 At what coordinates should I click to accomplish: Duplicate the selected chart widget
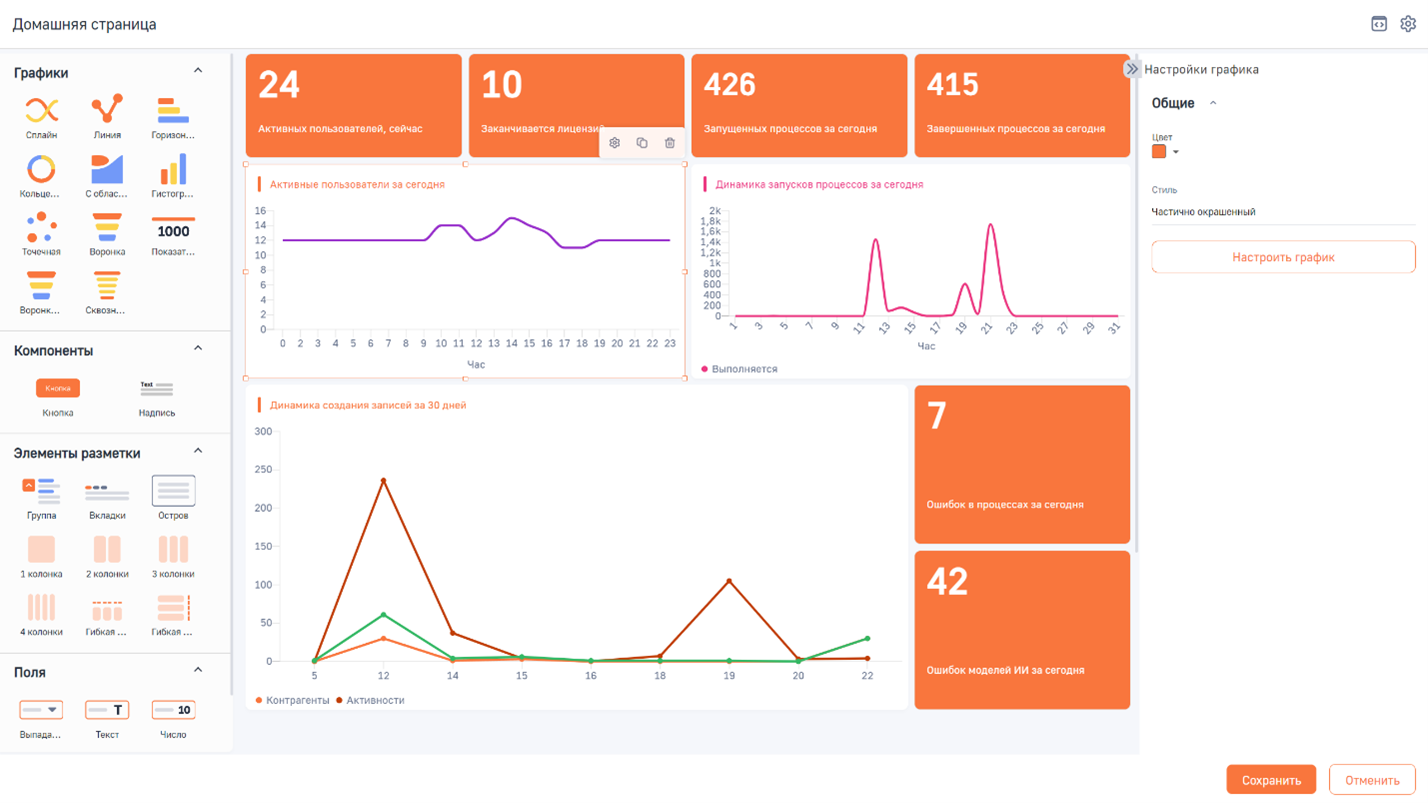(x=642, y=143)
